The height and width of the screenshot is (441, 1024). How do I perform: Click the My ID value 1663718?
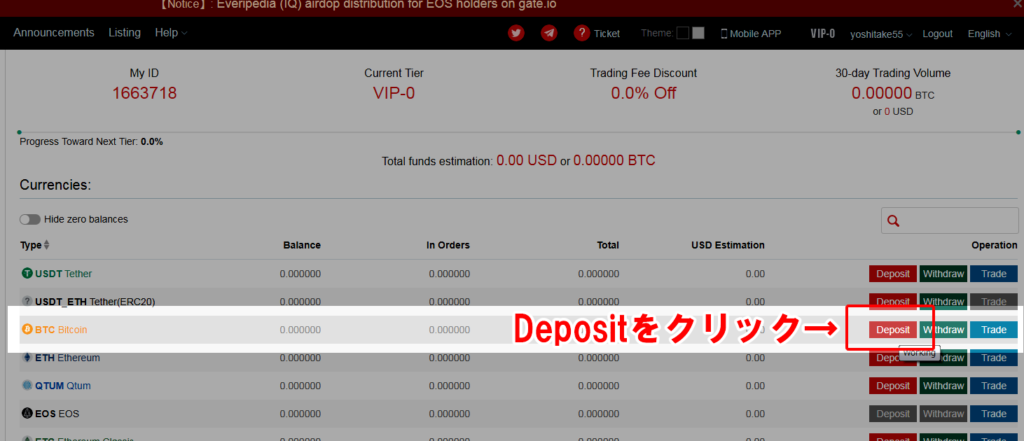pyautogui.click(x=144, y=93)
